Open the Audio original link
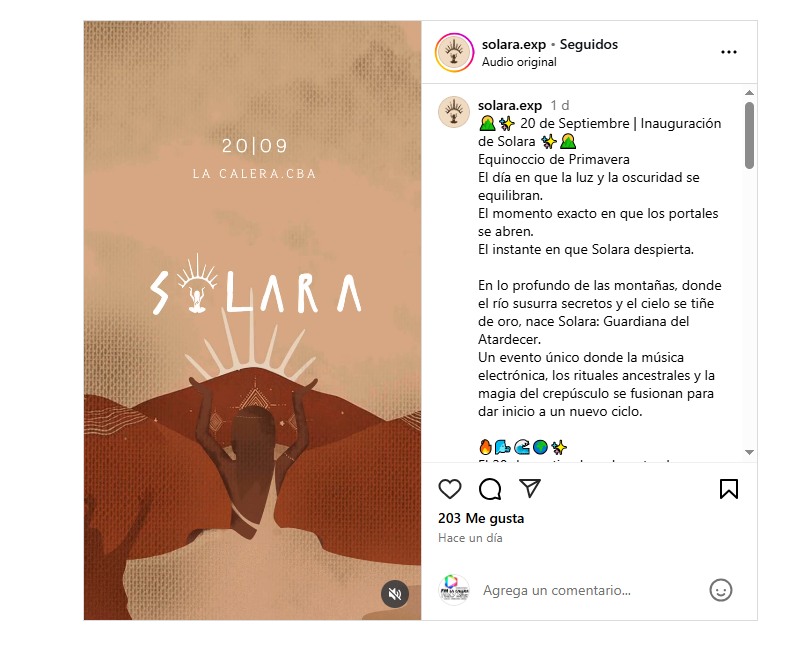 click(519, 62)
